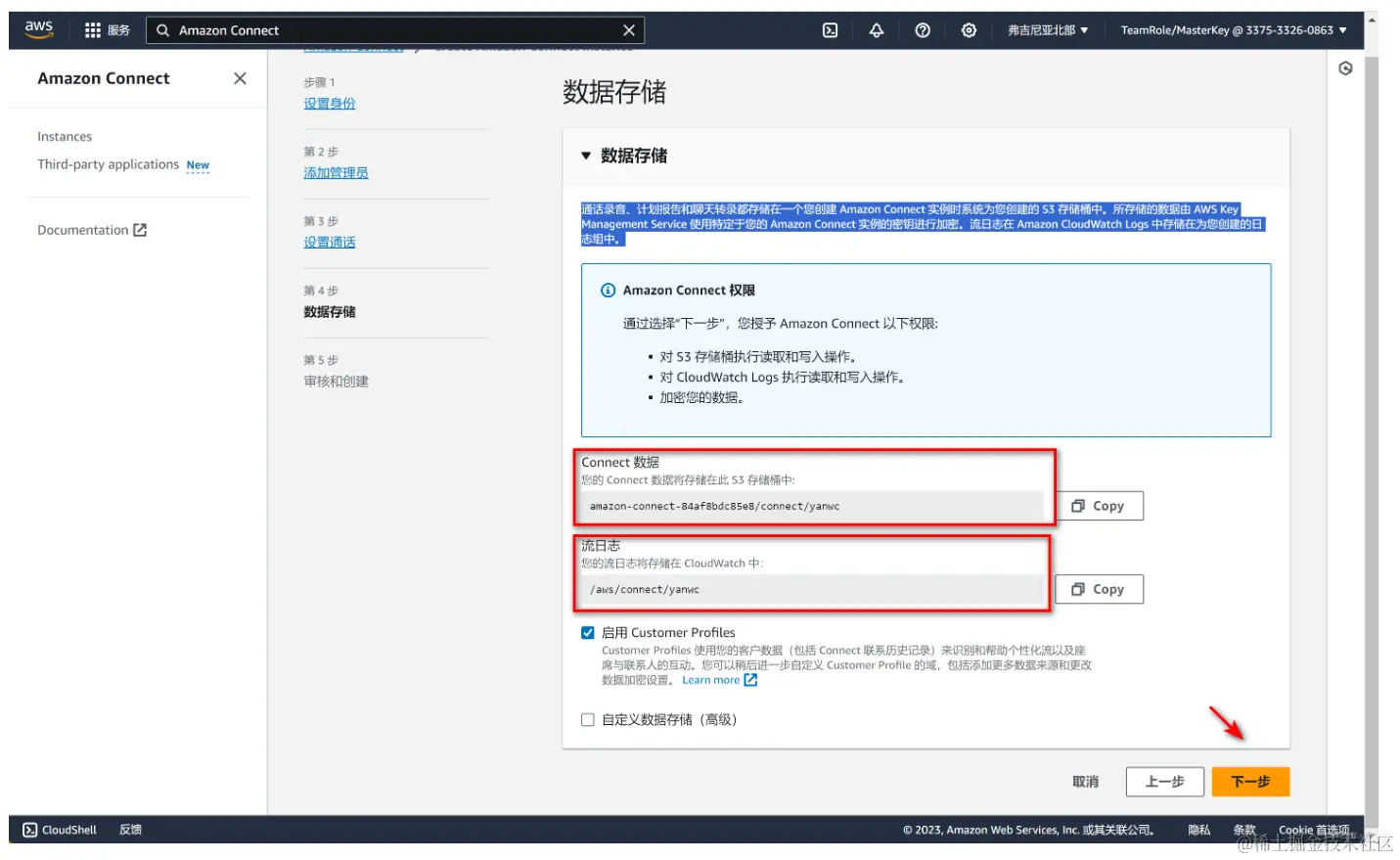This screenshot has width=1400, height=860.
Task: Select the amazon-connect S3 path field
Action: (x=812, y=507)
